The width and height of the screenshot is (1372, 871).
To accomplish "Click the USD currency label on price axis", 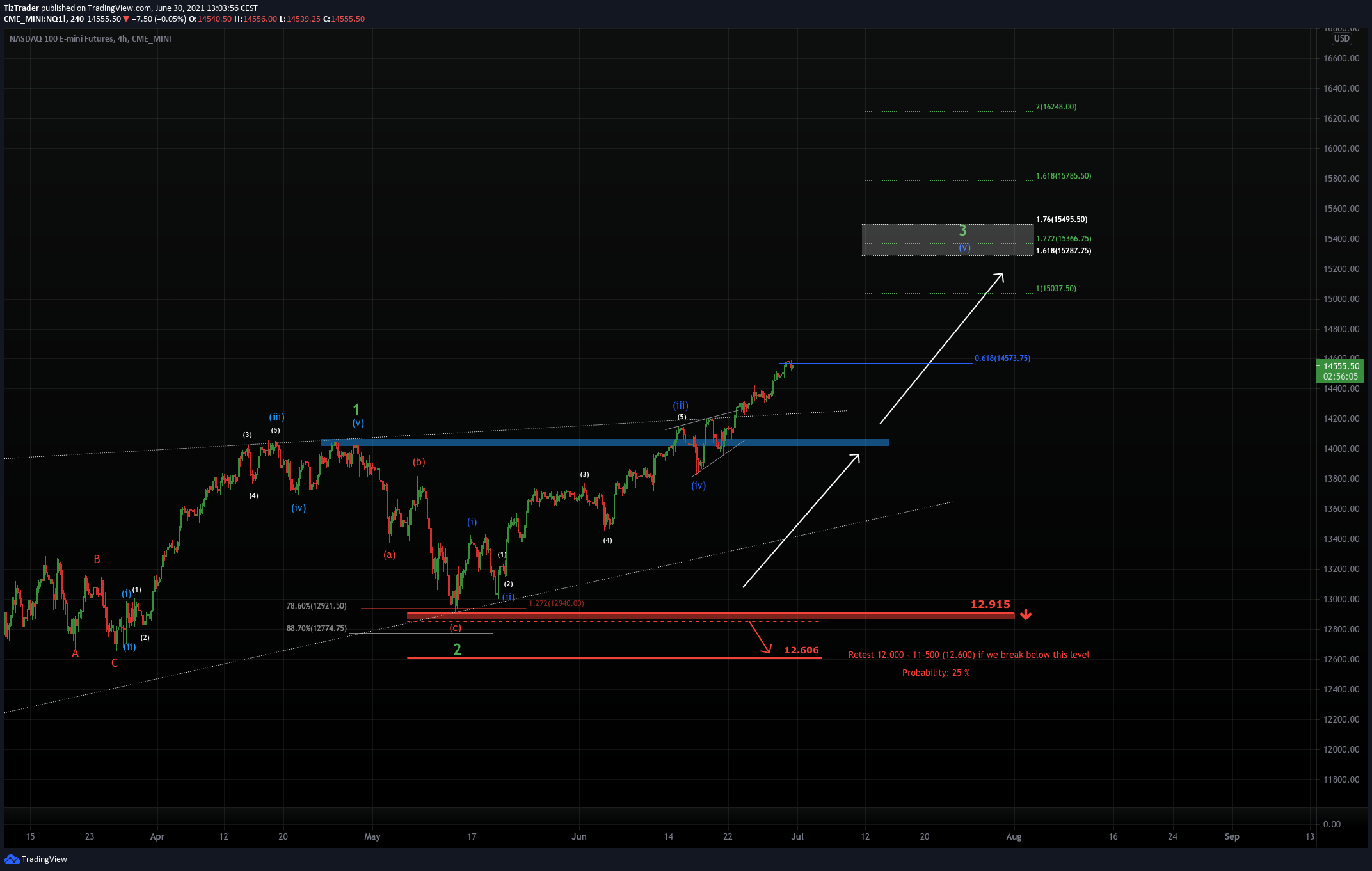I will pyautogui.click(x=1342, y=38).
